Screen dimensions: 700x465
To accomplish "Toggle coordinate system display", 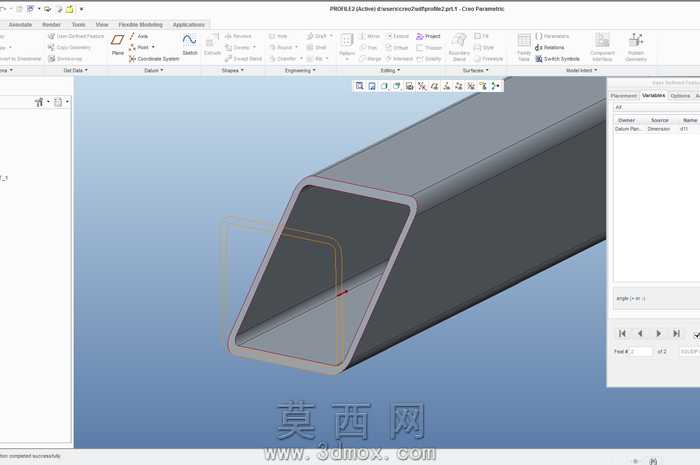I will (x=471, y=86).
